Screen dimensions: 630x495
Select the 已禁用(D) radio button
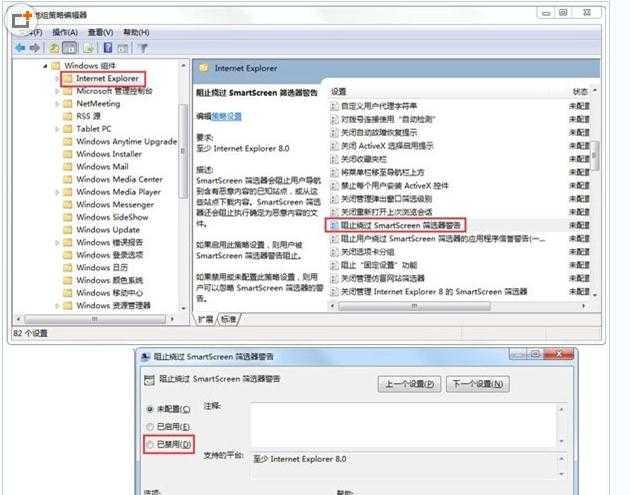150,444
